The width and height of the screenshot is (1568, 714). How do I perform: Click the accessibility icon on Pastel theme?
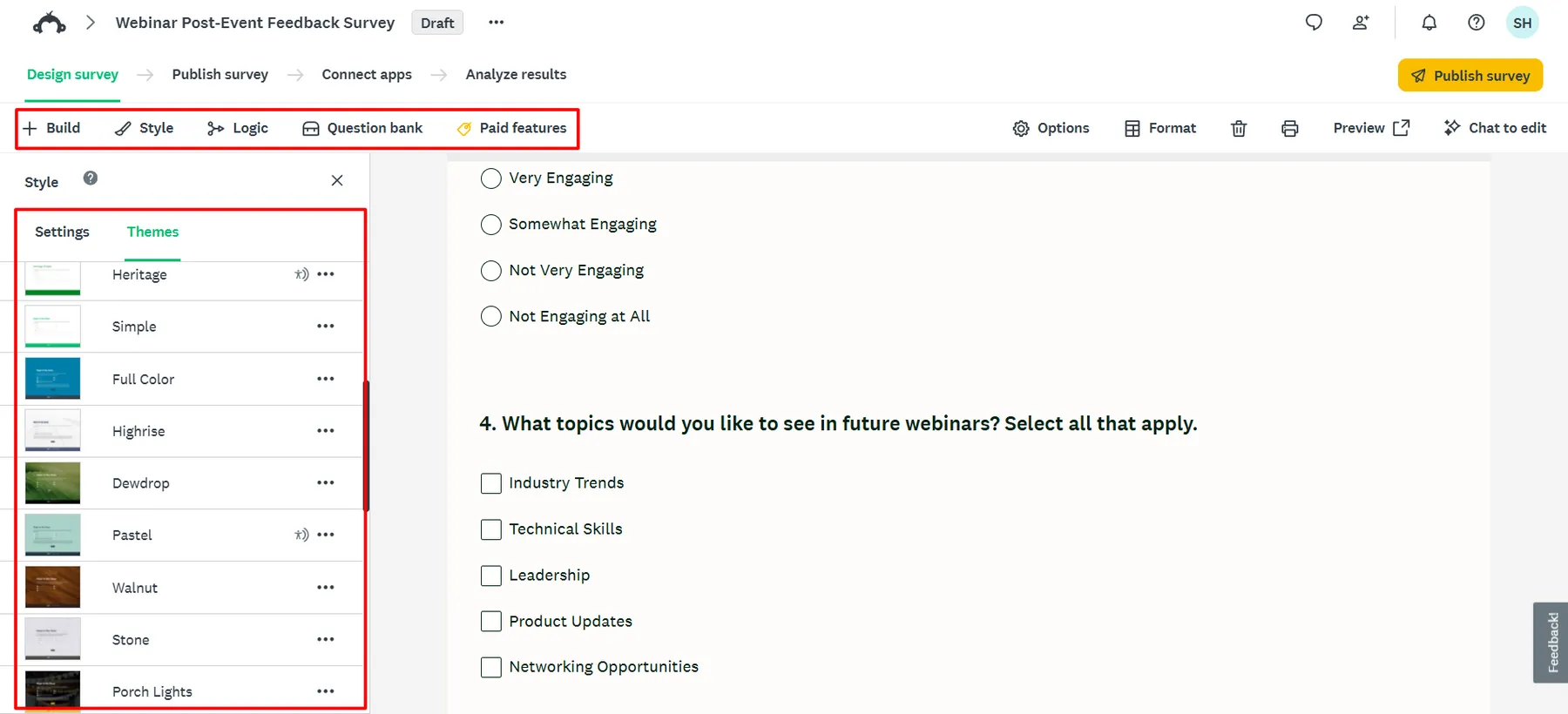301,535
